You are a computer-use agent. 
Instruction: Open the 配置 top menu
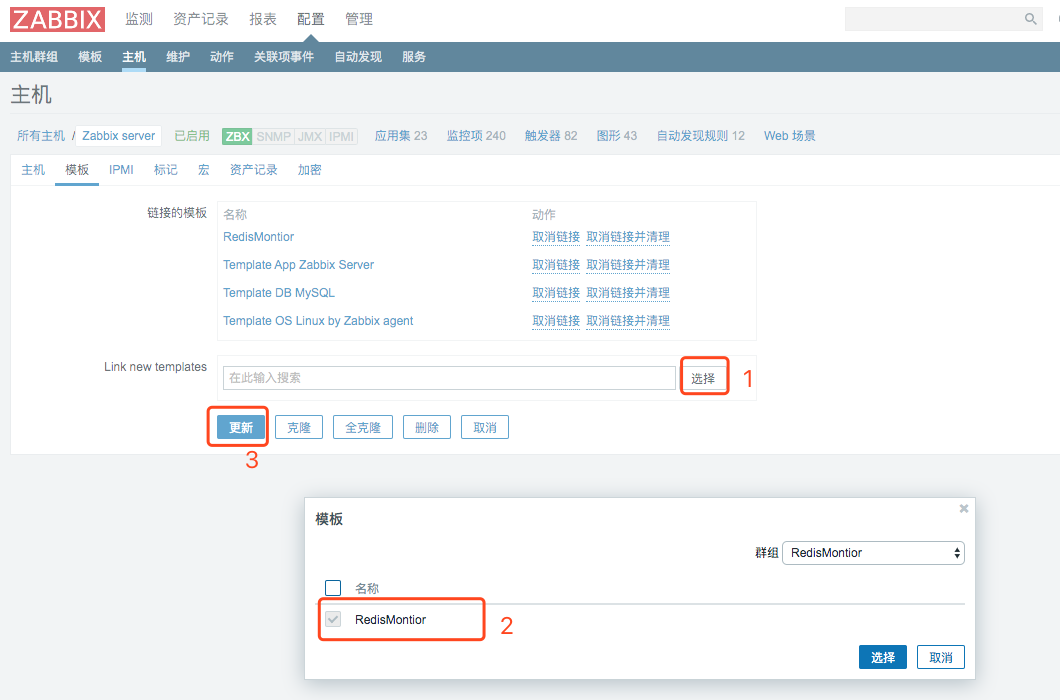[x=311, y=19]
